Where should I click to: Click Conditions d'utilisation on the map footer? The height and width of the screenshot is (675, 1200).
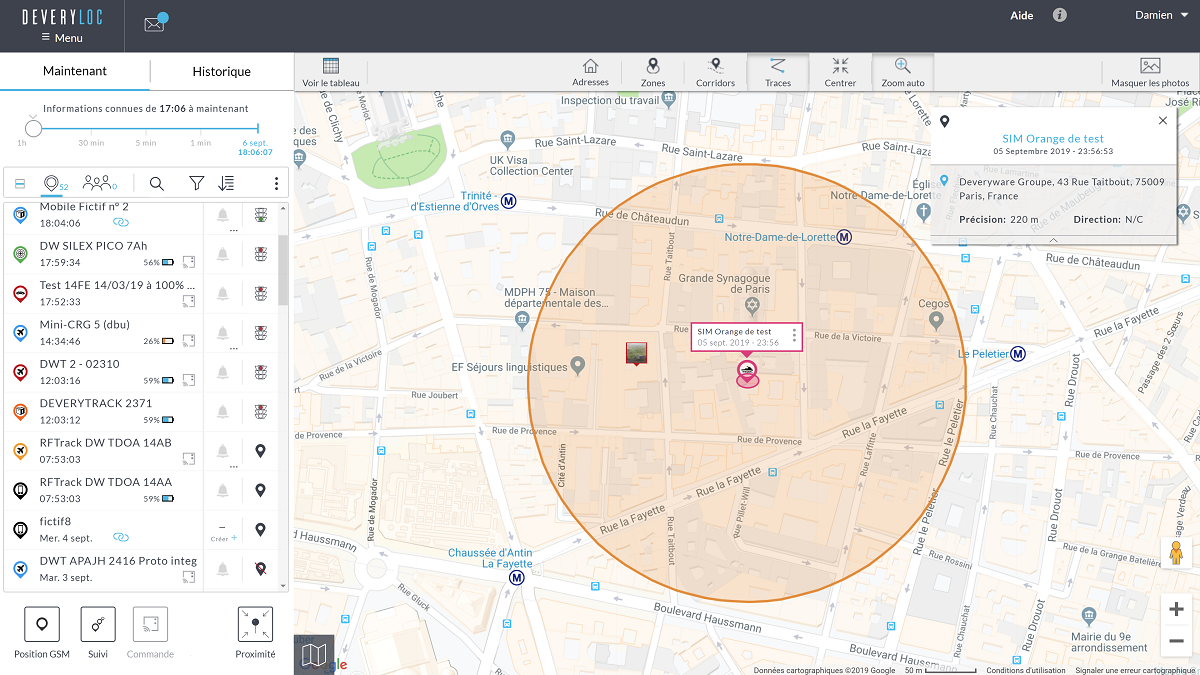tap(1026, 670)
